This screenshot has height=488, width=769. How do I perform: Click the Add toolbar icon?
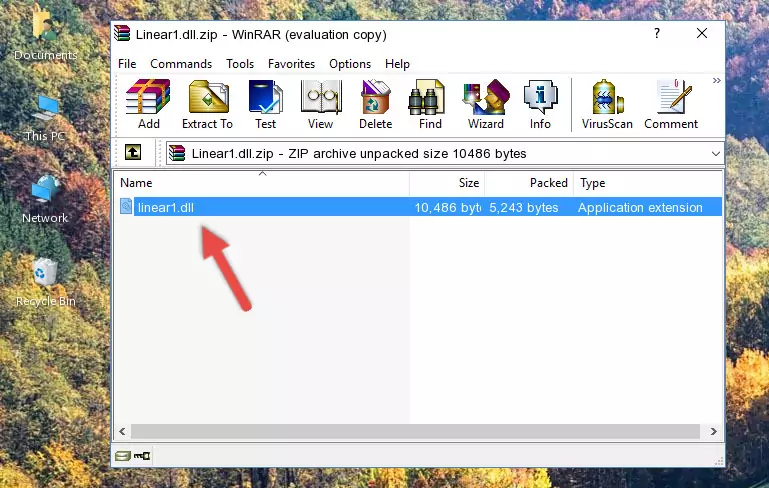tap(148, 104)
